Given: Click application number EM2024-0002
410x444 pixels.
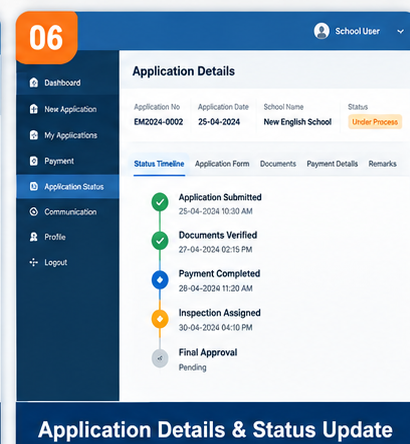Looking at the screenshot, I should (158, 122).
